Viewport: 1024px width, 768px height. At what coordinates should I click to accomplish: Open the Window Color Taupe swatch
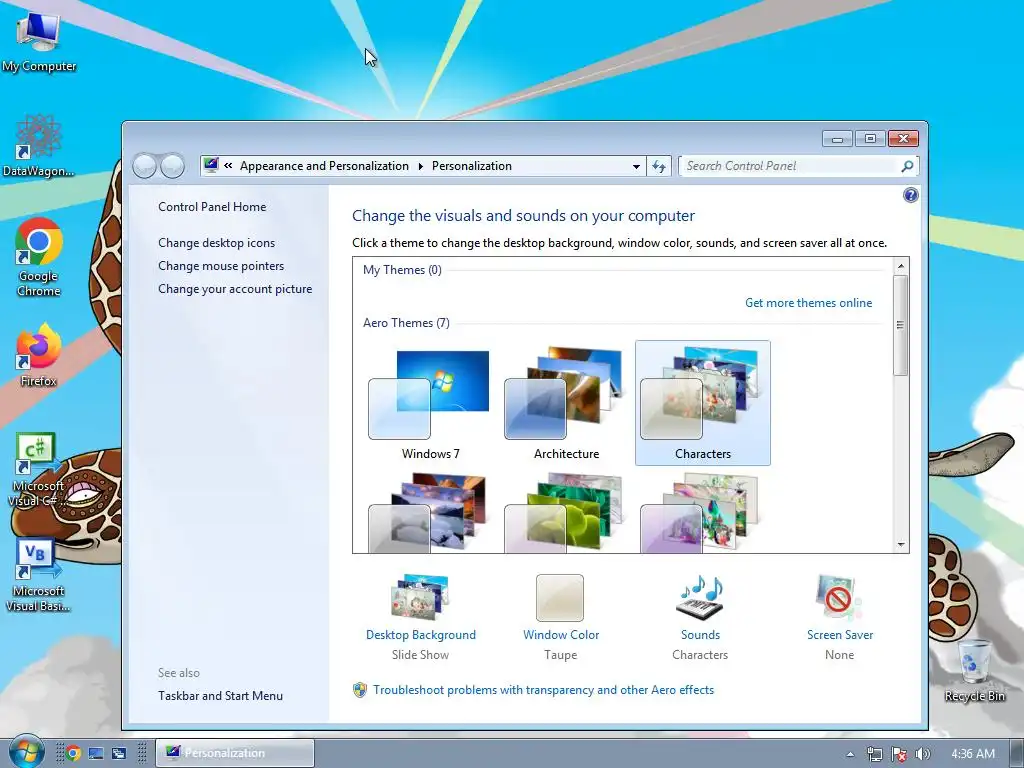[560, 598]
